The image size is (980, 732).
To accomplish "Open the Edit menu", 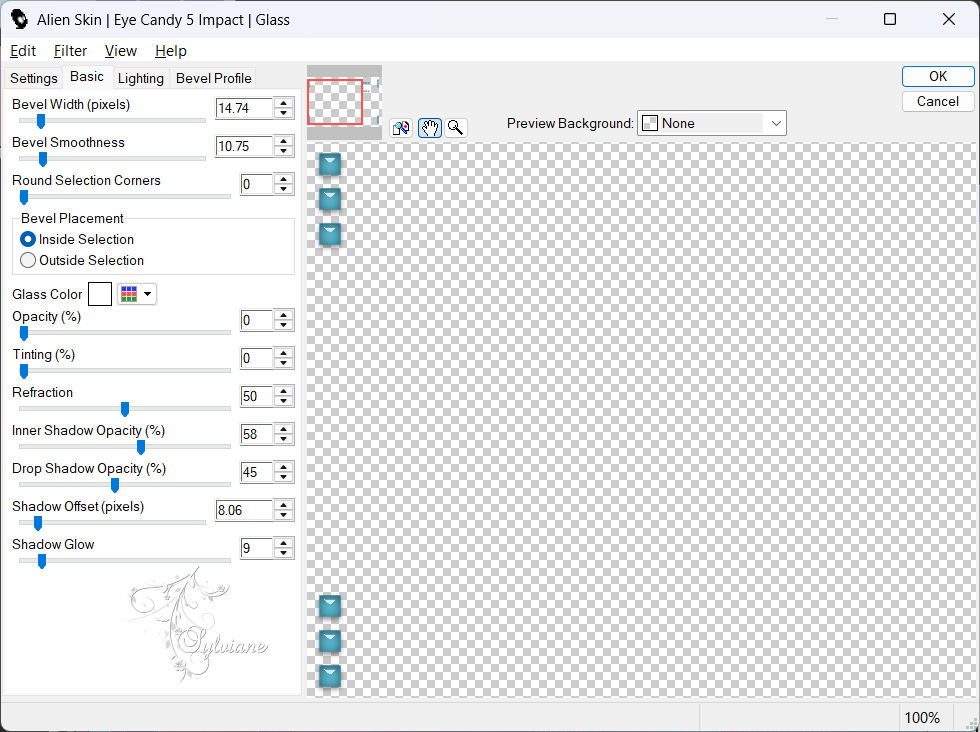I will click(x=23, y=51).
